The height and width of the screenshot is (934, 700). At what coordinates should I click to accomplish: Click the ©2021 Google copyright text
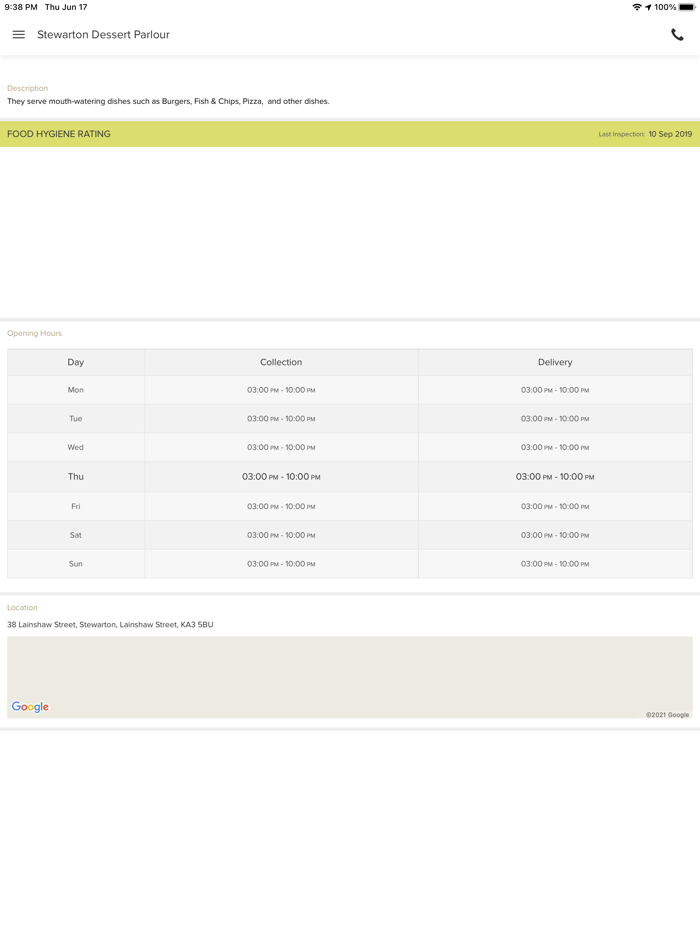pyautogui.click(x=667, y=715)
